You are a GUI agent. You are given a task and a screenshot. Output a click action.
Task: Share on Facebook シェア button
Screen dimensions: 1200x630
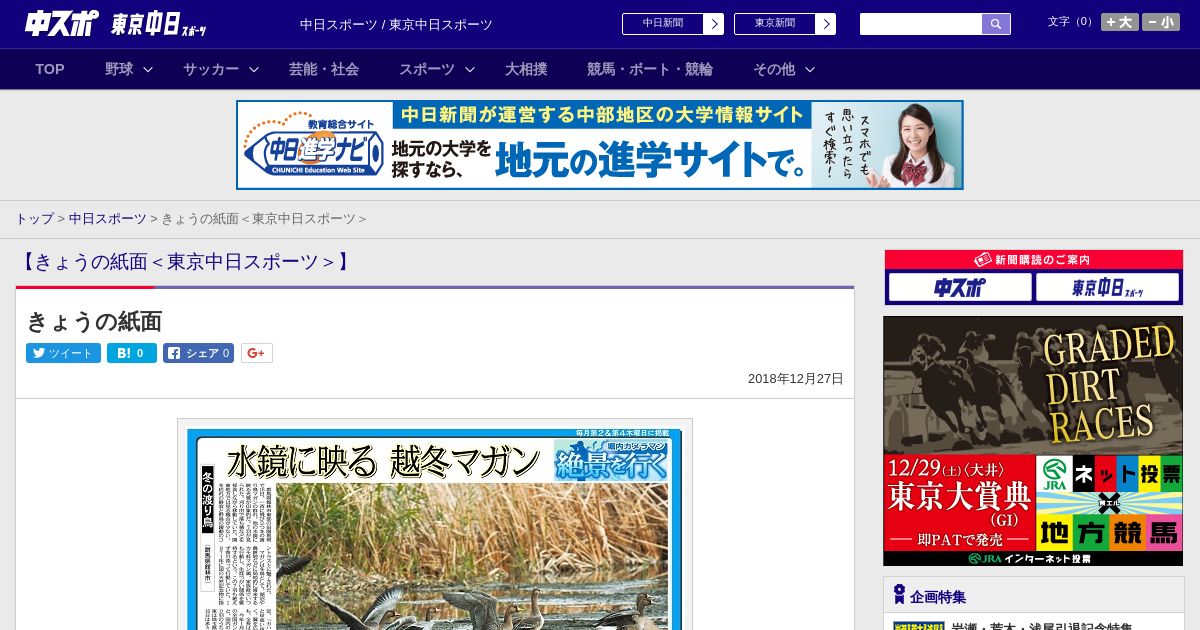pyautogui.click(x=198, y=353)
